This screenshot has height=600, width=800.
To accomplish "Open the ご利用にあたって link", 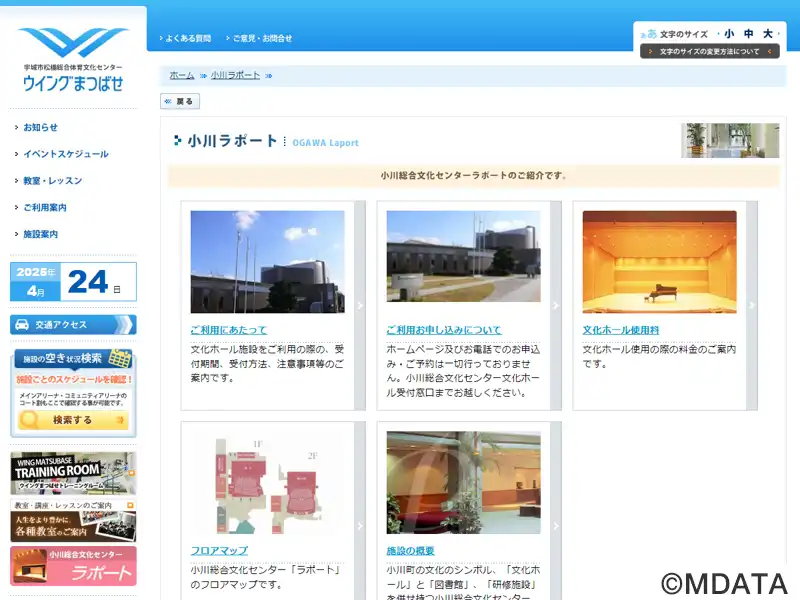I will [x=229, y=330].
